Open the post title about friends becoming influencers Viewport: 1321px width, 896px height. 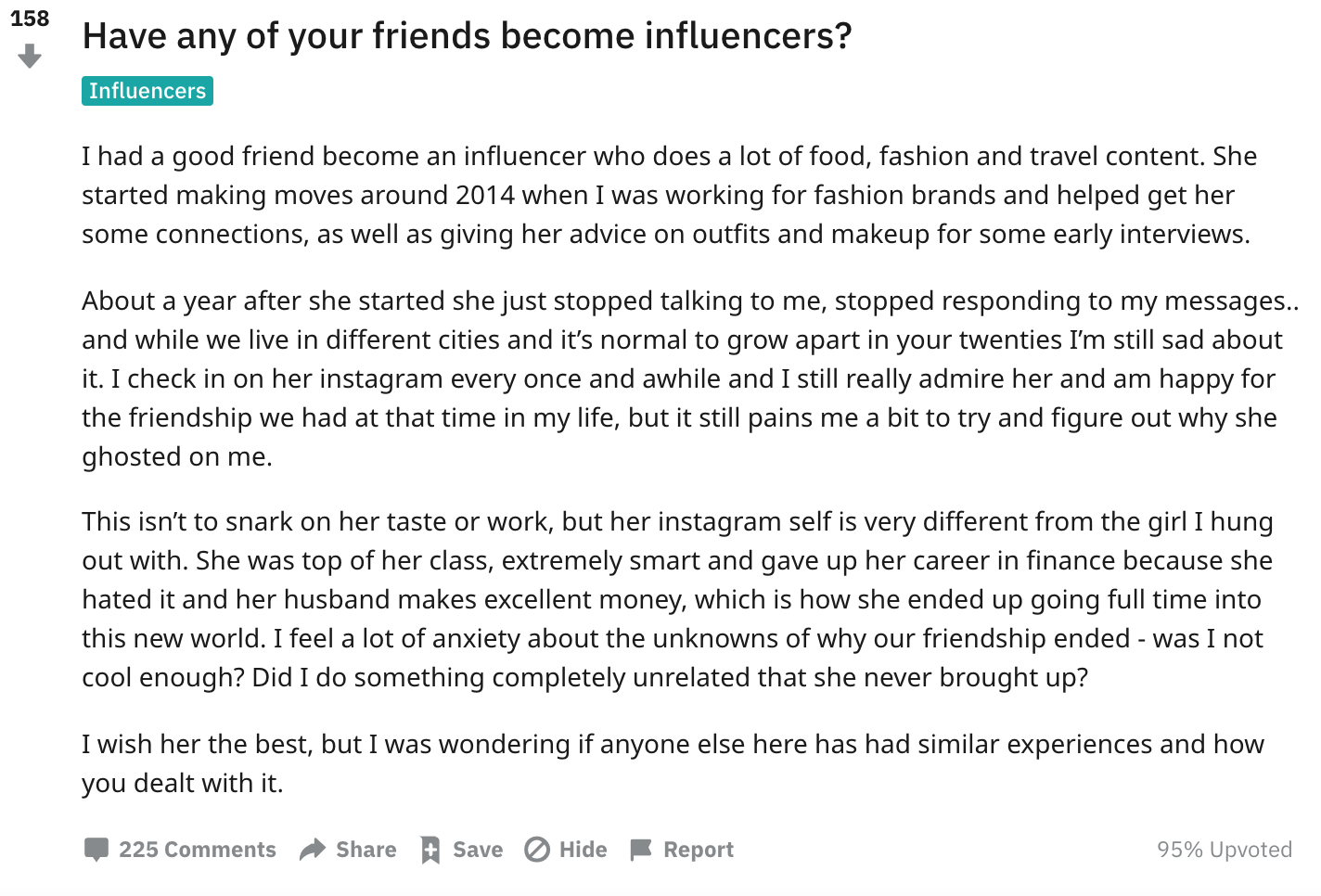[x=467, y=36]
